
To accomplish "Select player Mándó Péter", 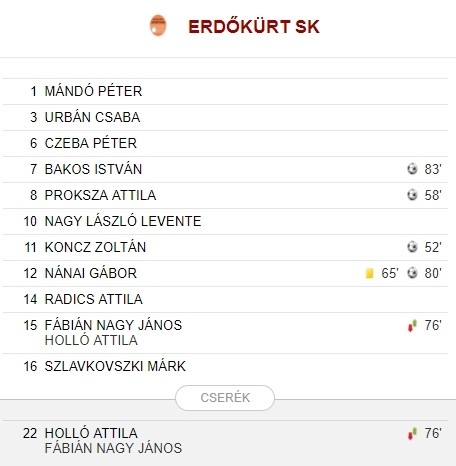I will 93,91.
